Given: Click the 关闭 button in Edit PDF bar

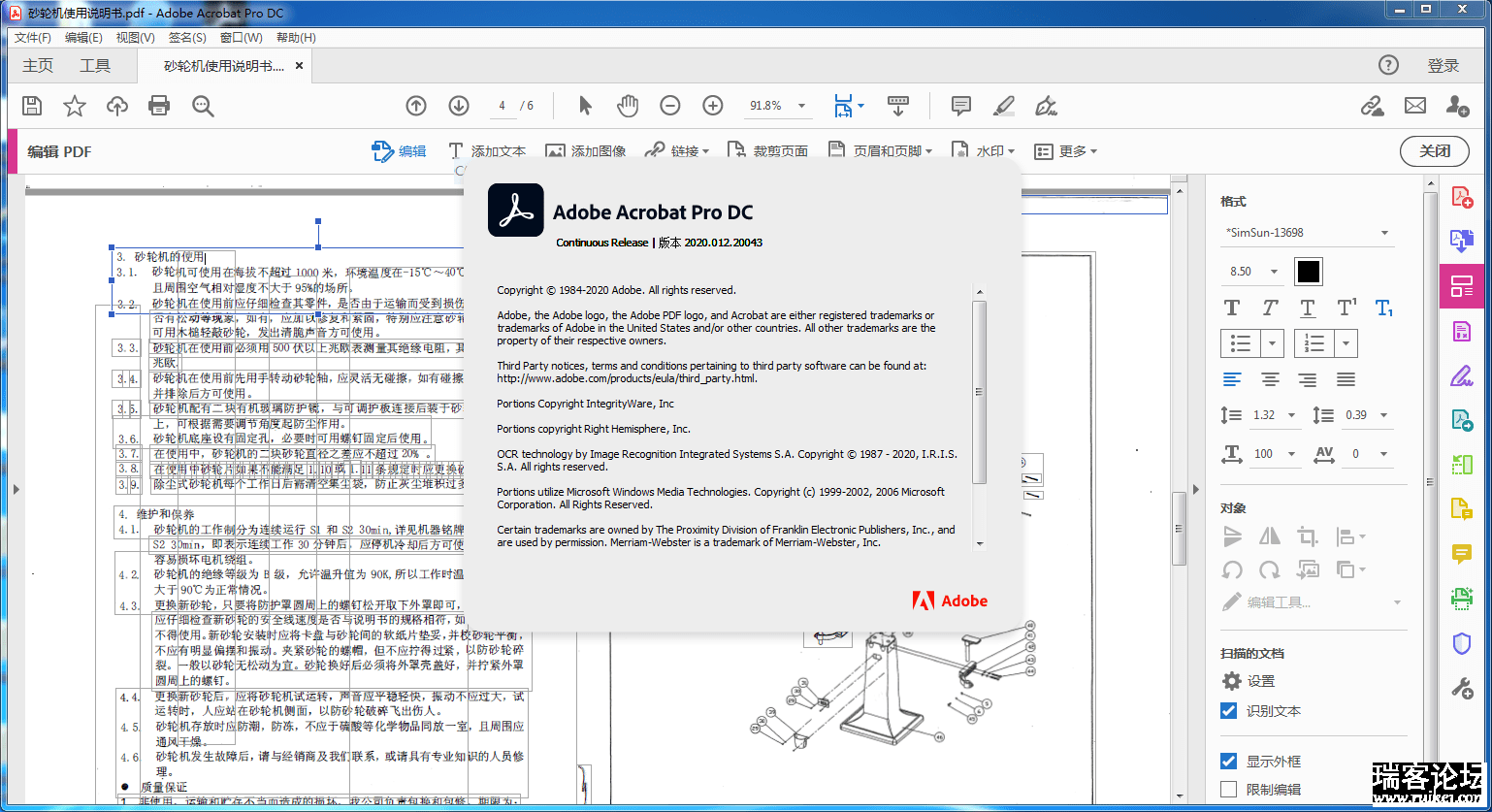Looking at the screenshot, I should (x=1435, y=151).
